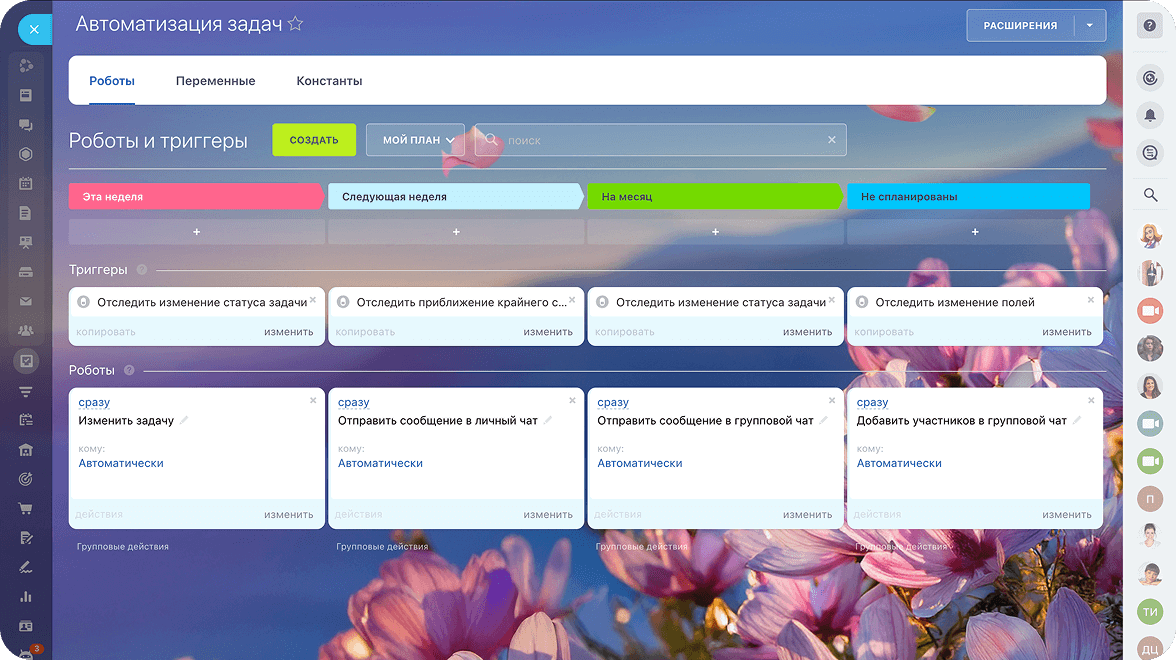Open the notifications bell icon
1176x660 pixels.
pos(1150,116)
